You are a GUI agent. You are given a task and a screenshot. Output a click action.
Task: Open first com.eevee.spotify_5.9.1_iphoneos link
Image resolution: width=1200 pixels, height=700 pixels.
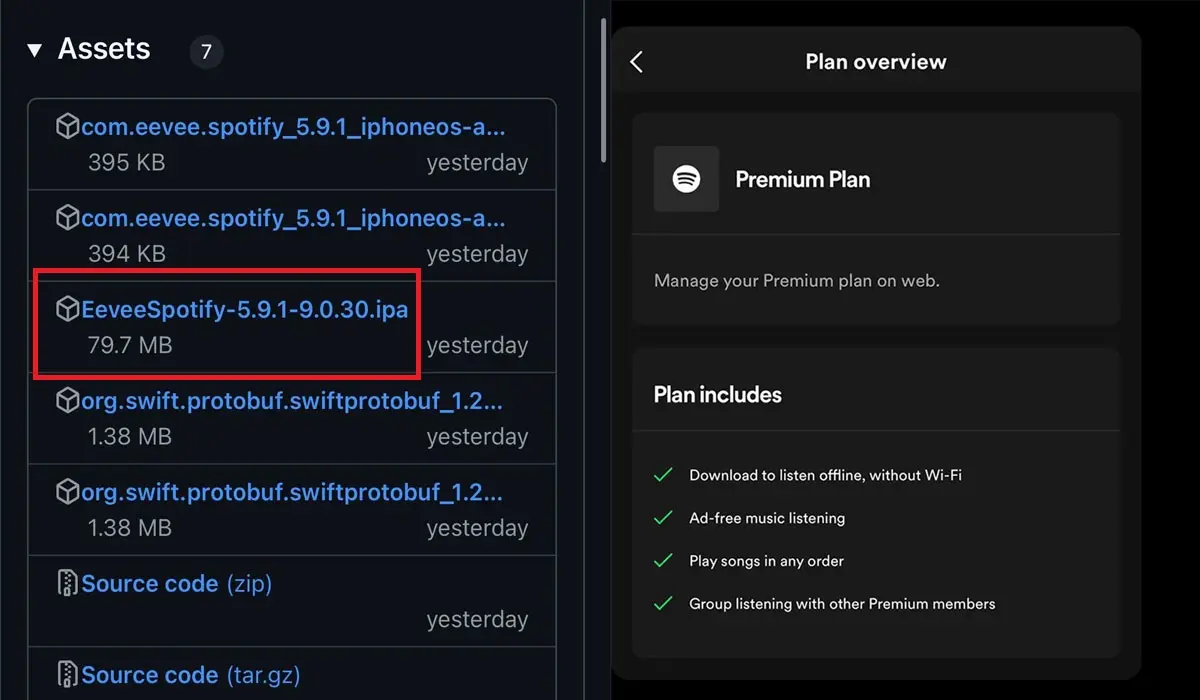[293, 127]
